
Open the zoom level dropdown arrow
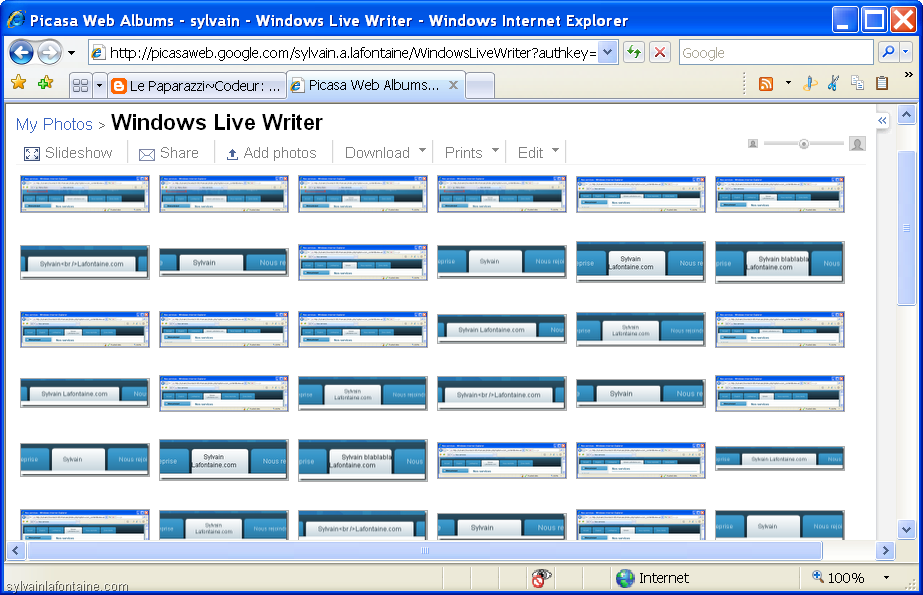(x=887, y=578)
